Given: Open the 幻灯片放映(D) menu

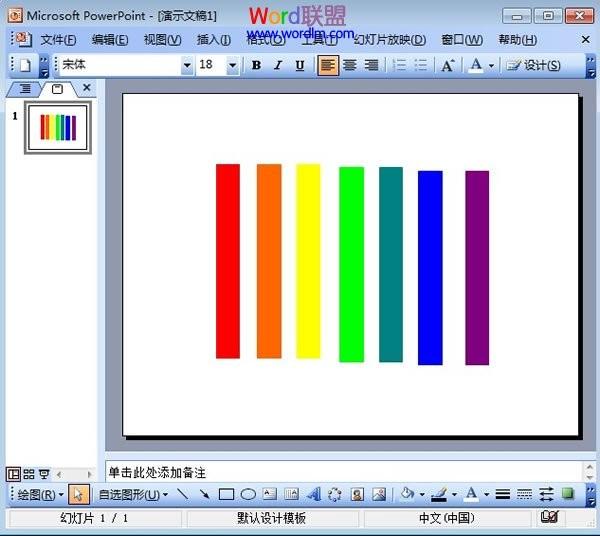Looking at the screenshot, I should click(x=390, y=40).
